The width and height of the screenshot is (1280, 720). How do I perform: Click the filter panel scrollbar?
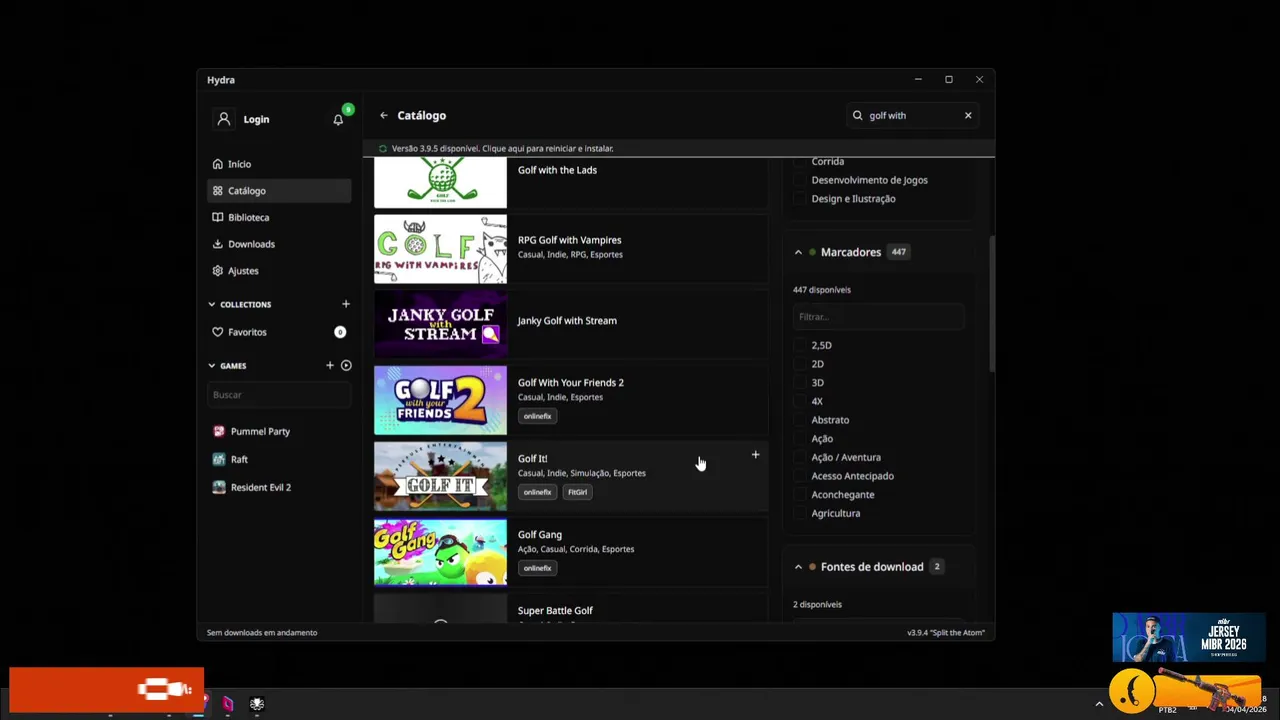coord(991,305)
